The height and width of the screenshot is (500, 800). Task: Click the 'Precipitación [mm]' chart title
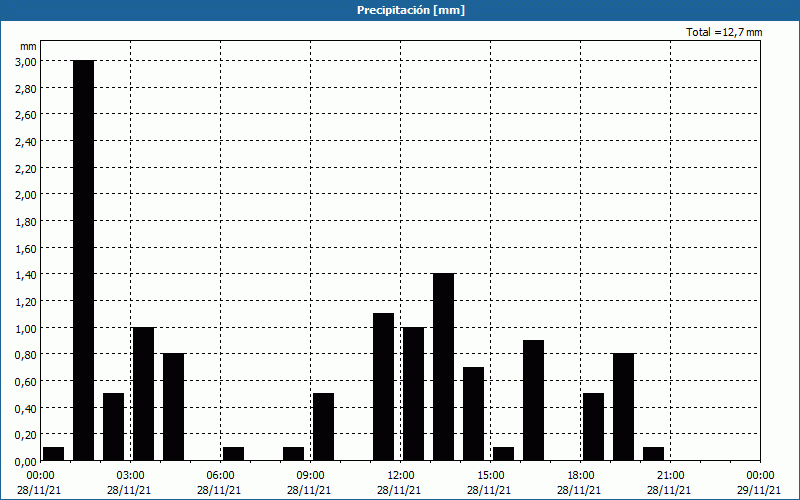pos(411,10)
